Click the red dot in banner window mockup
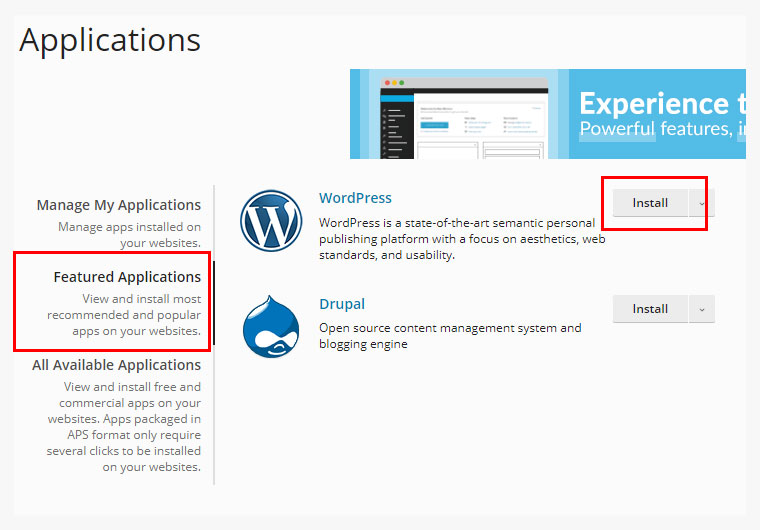Image resolution: width=760 pixels, height=530 pixels. click(x=387, y=82)
